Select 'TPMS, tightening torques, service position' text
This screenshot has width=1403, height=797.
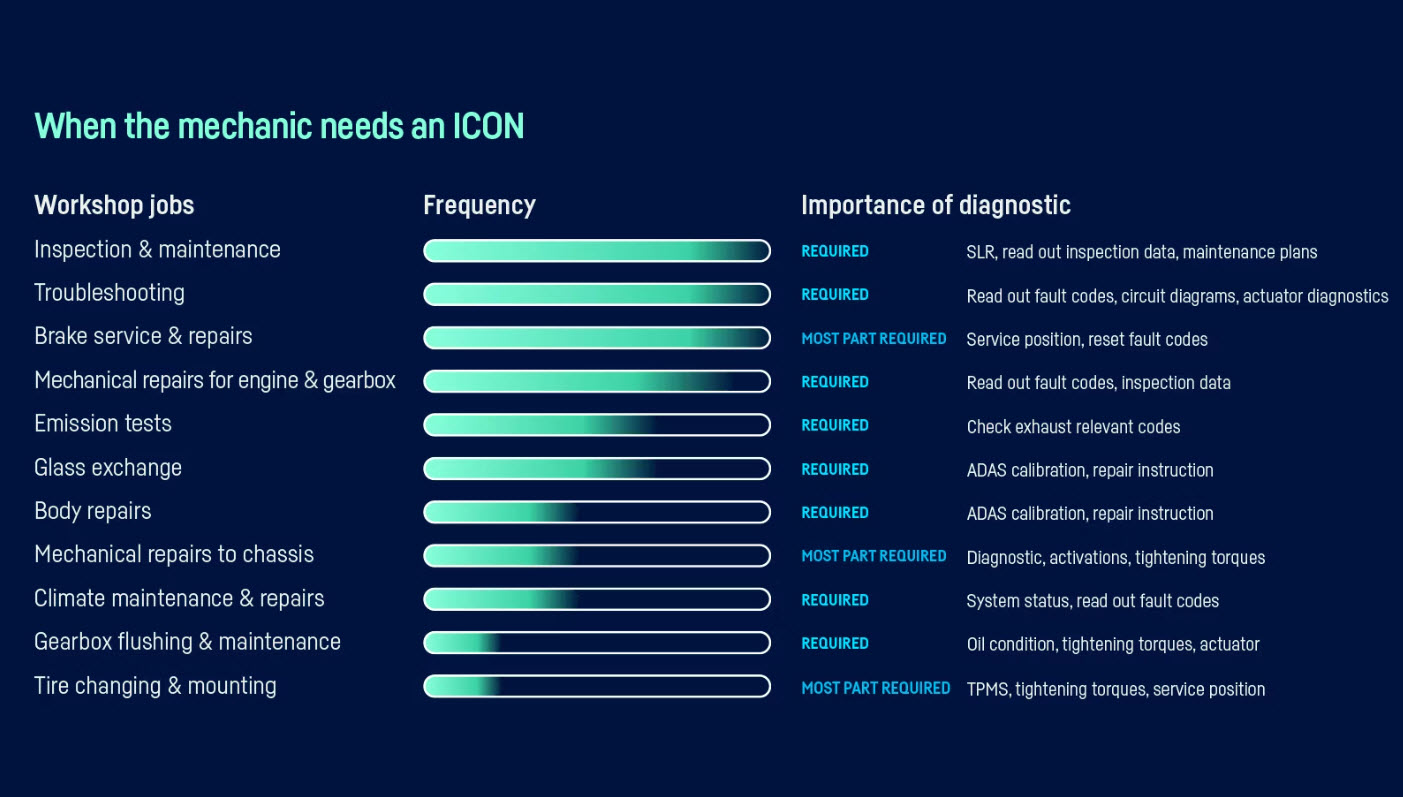1116,689
